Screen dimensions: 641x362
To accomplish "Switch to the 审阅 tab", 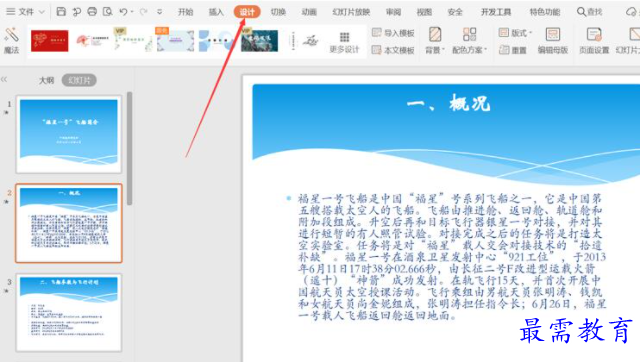I will click(x=393, y=12).
